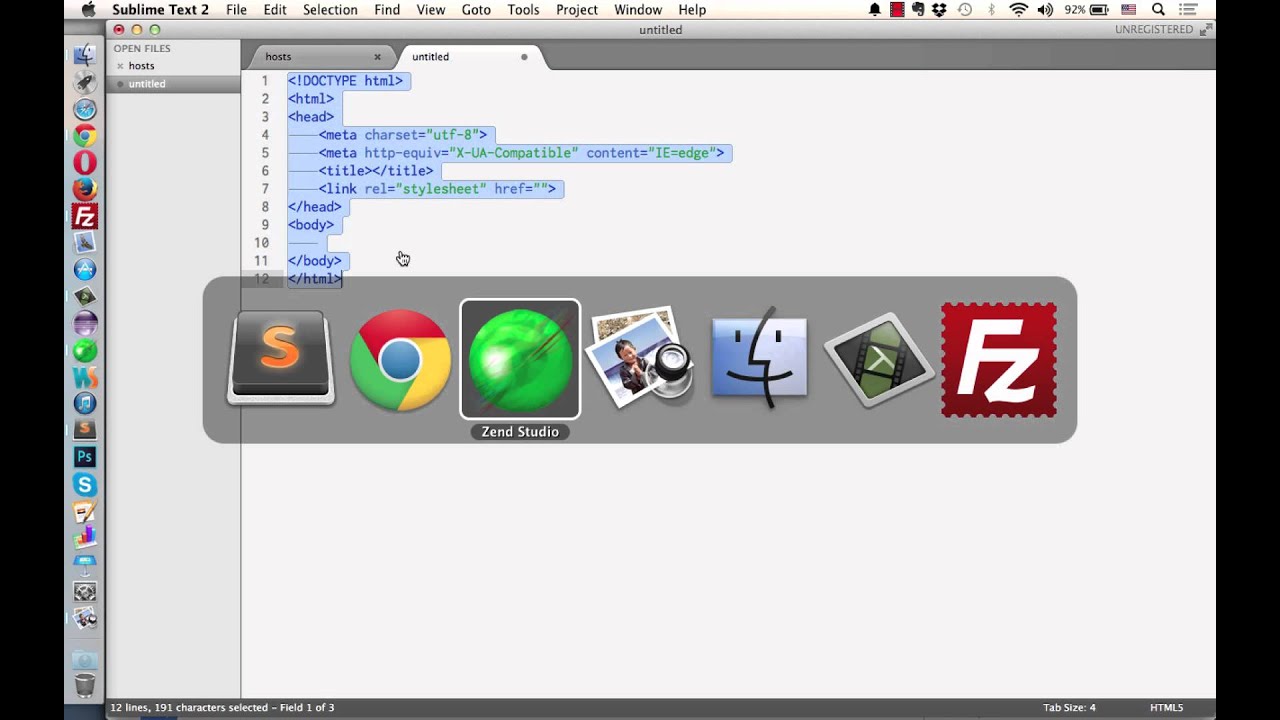
Task: Switch to the hosts tab
Action: [320, 57]
